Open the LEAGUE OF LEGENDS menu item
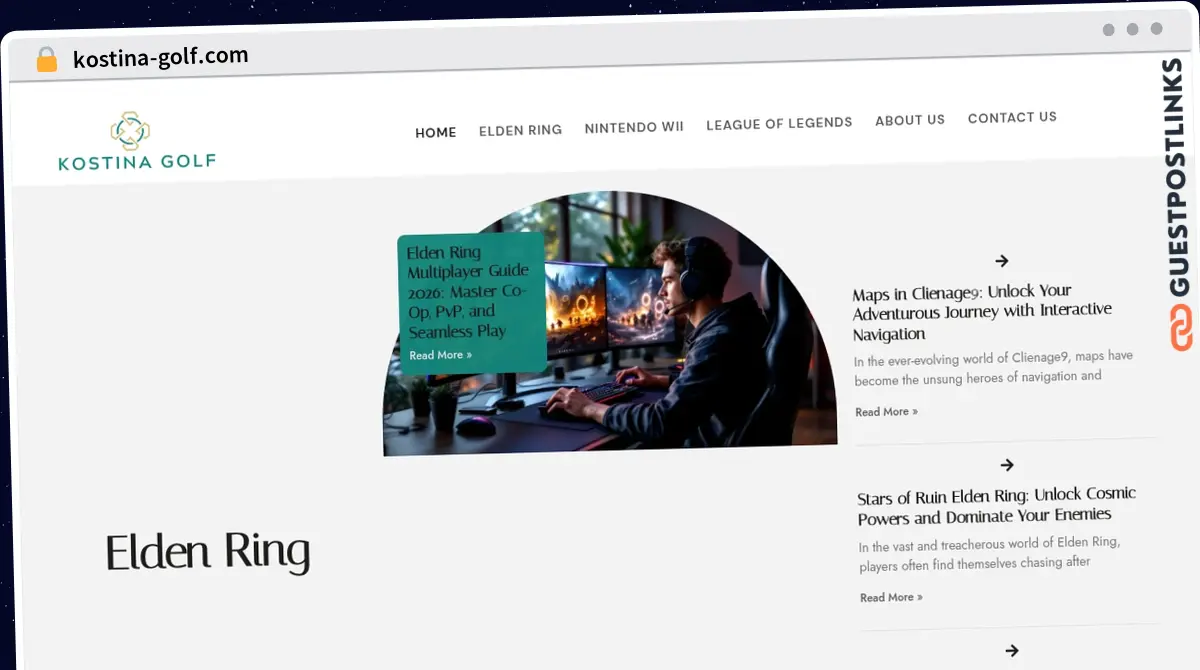The width and height of the screenshot is (1200, 670). pyautogui.click(x=779, y=123)
